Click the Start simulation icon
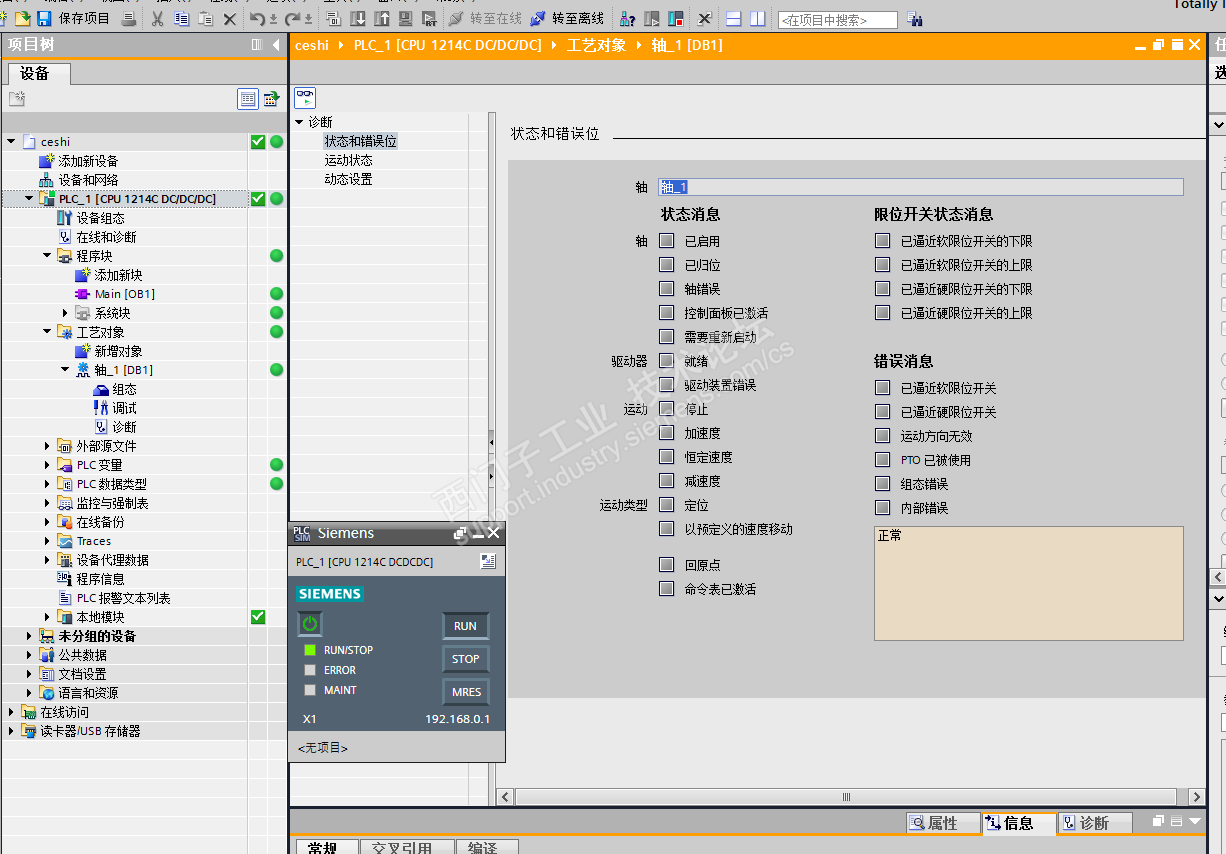 click(x=405, y=19)
